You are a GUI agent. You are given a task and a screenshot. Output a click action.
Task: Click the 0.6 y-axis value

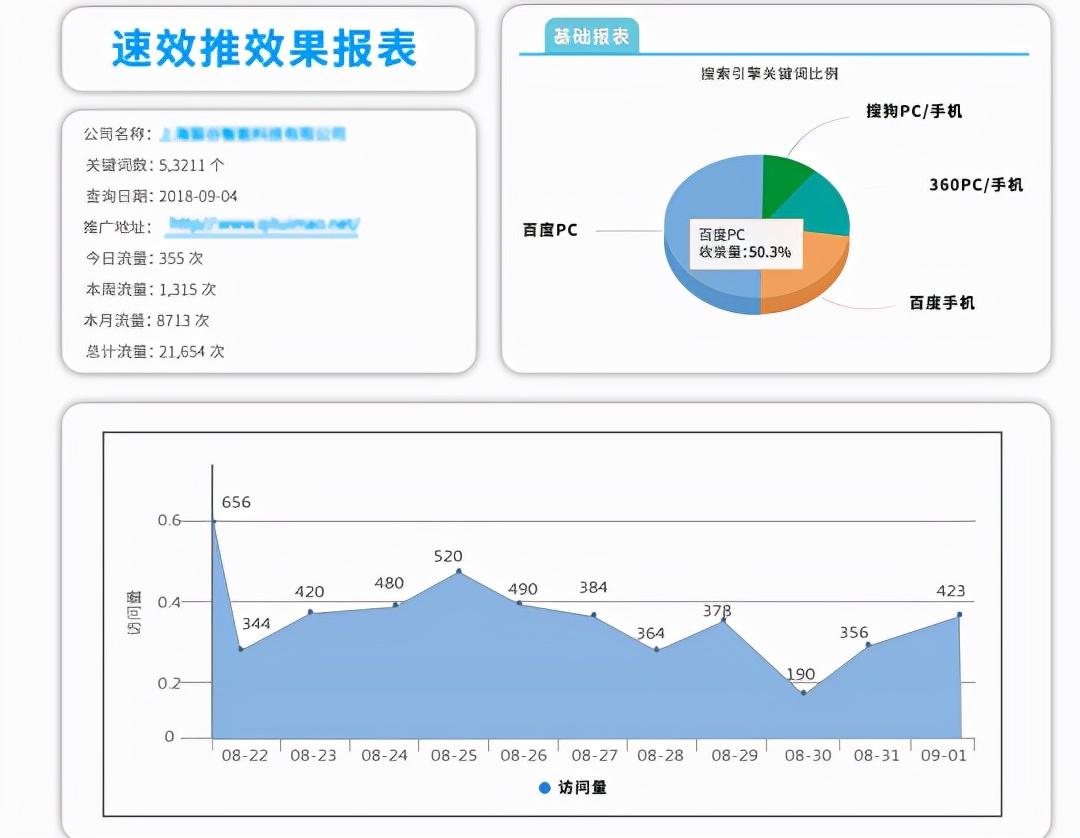tap(169, 520)
